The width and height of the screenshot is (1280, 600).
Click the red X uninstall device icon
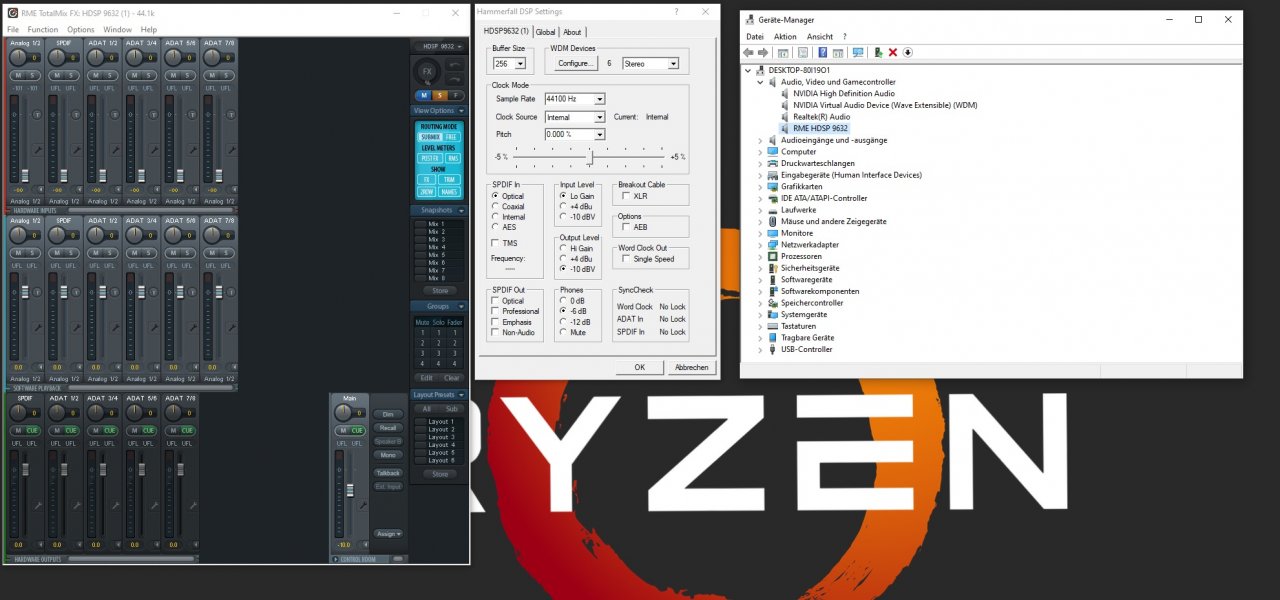coord(893,52)
